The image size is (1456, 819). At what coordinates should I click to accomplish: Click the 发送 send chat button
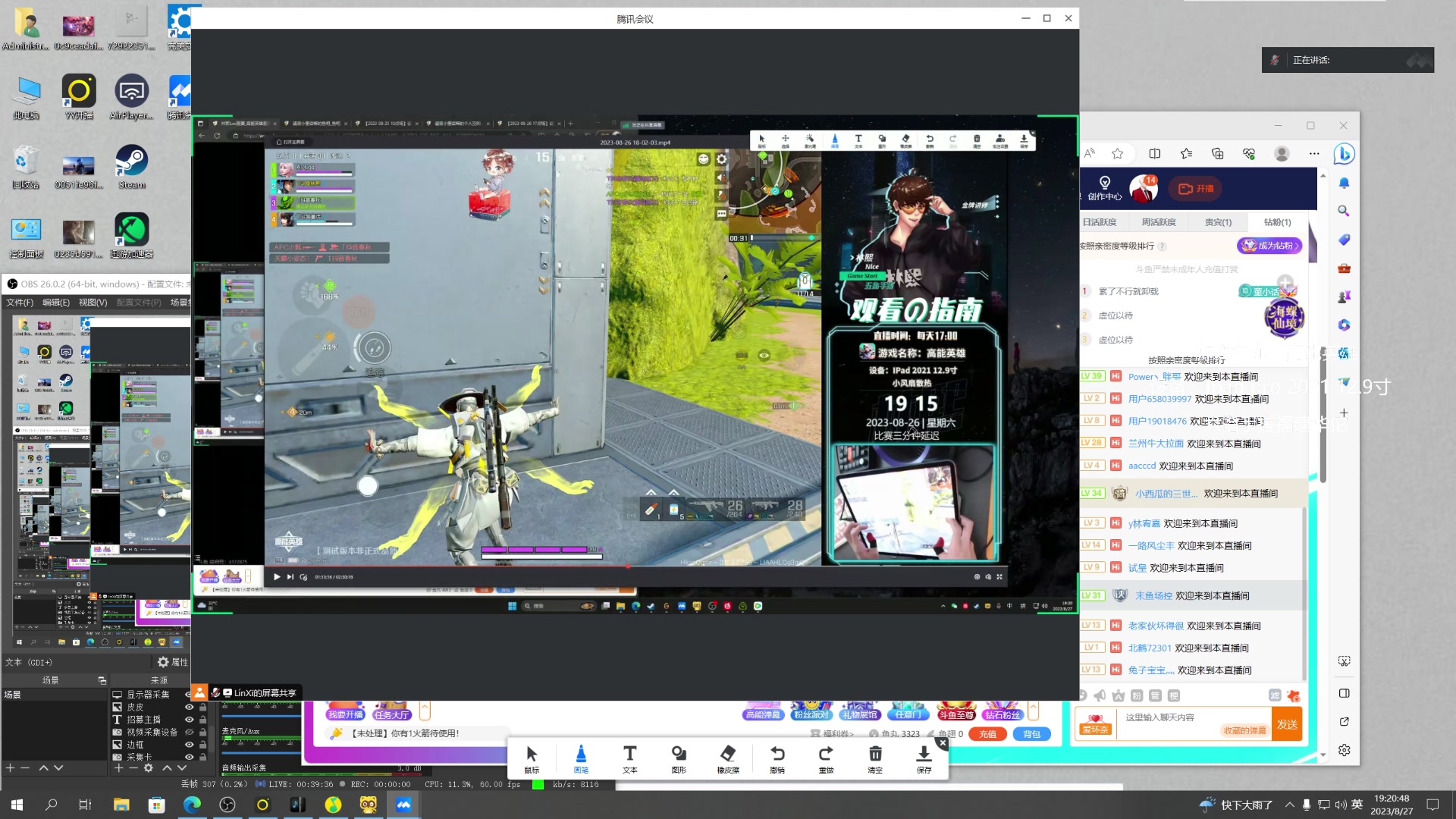click(1287, 724)
